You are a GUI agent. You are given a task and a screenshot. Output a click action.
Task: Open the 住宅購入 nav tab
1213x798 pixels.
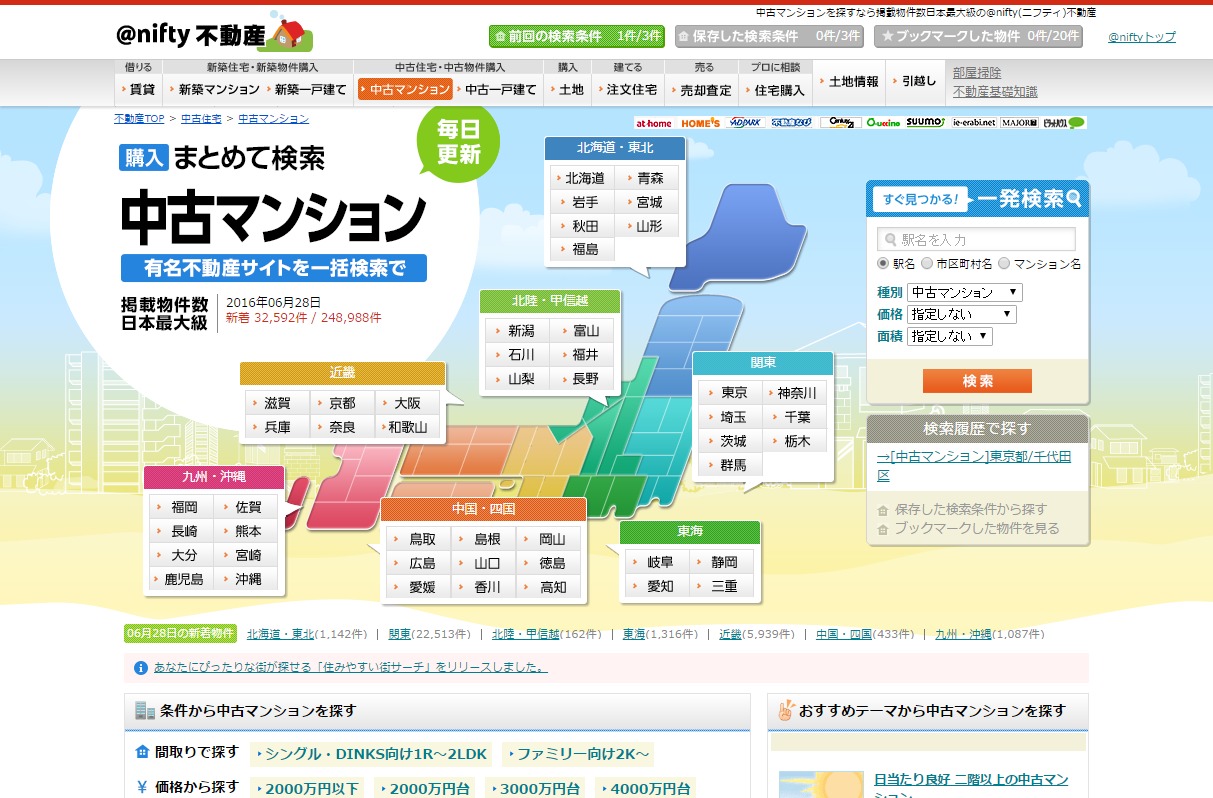pos(775,89)
